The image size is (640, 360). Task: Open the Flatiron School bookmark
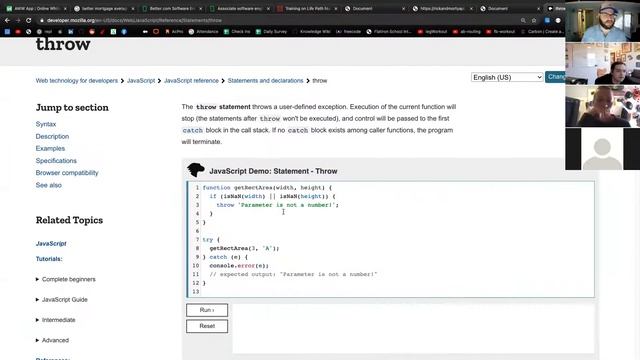coord(389,31)
